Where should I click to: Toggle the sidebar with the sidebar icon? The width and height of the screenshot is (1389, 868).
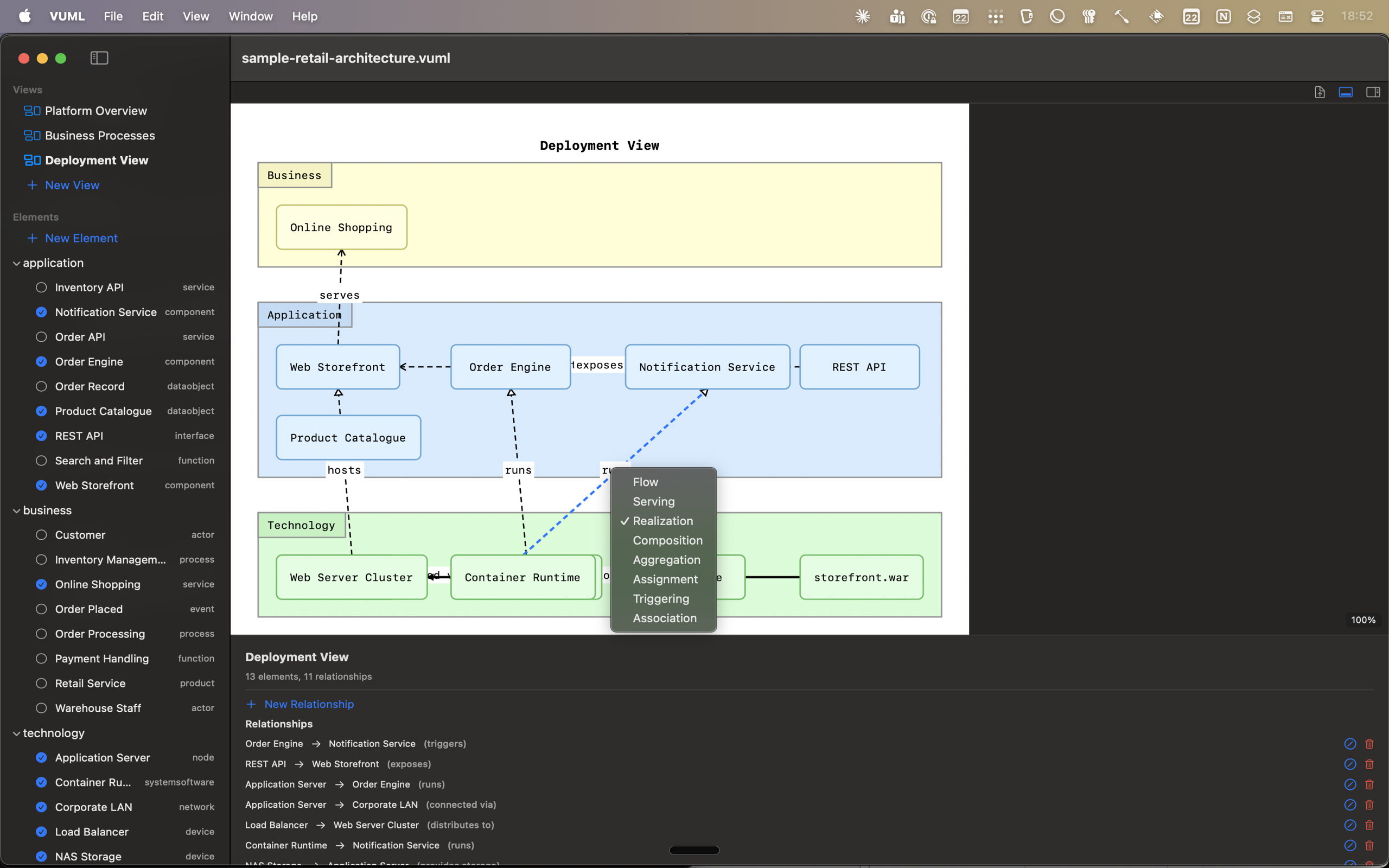(99, 58)
